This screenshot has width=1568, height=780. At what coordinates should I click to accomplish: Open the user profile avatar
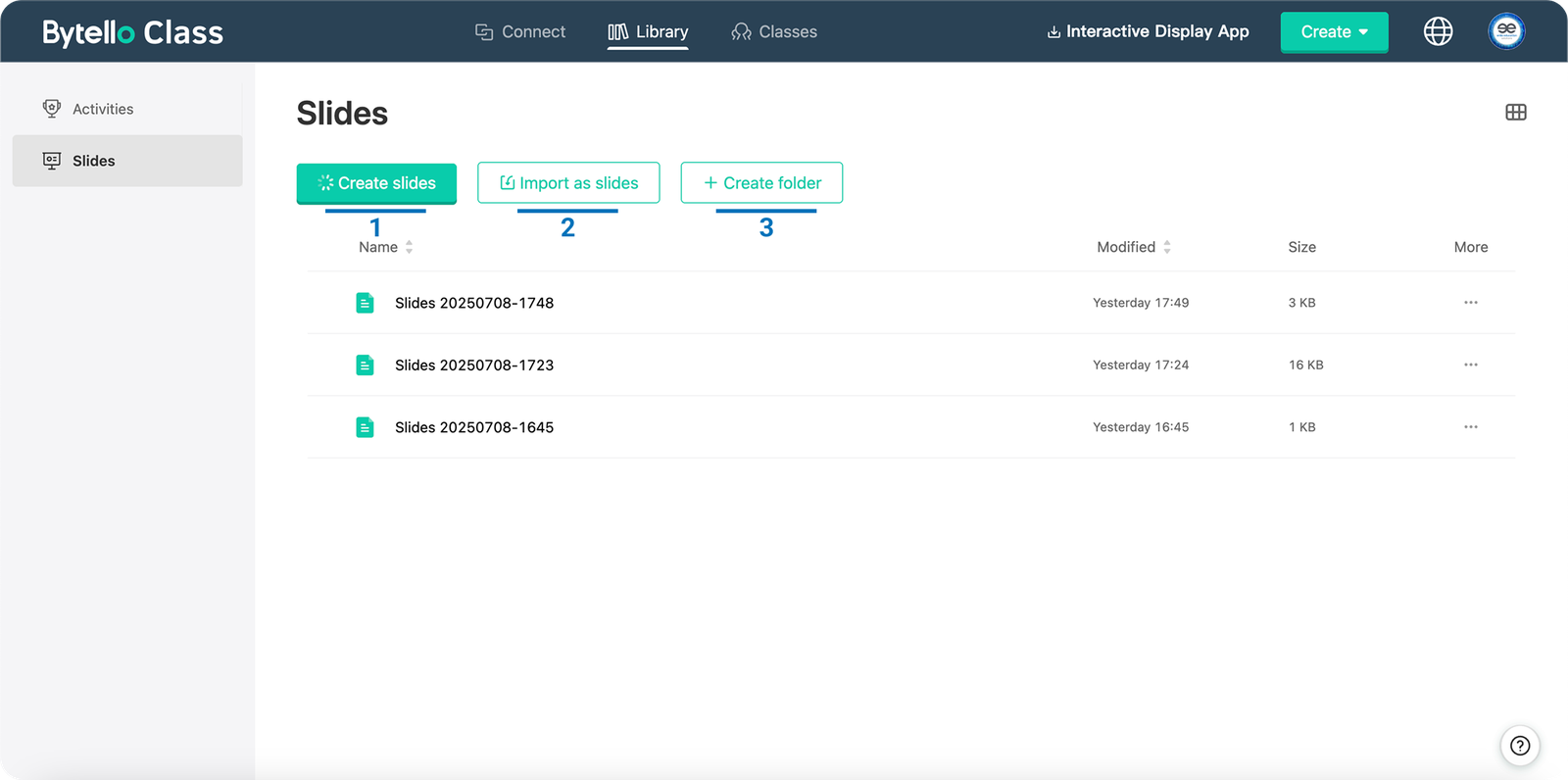pos(1506,31)
